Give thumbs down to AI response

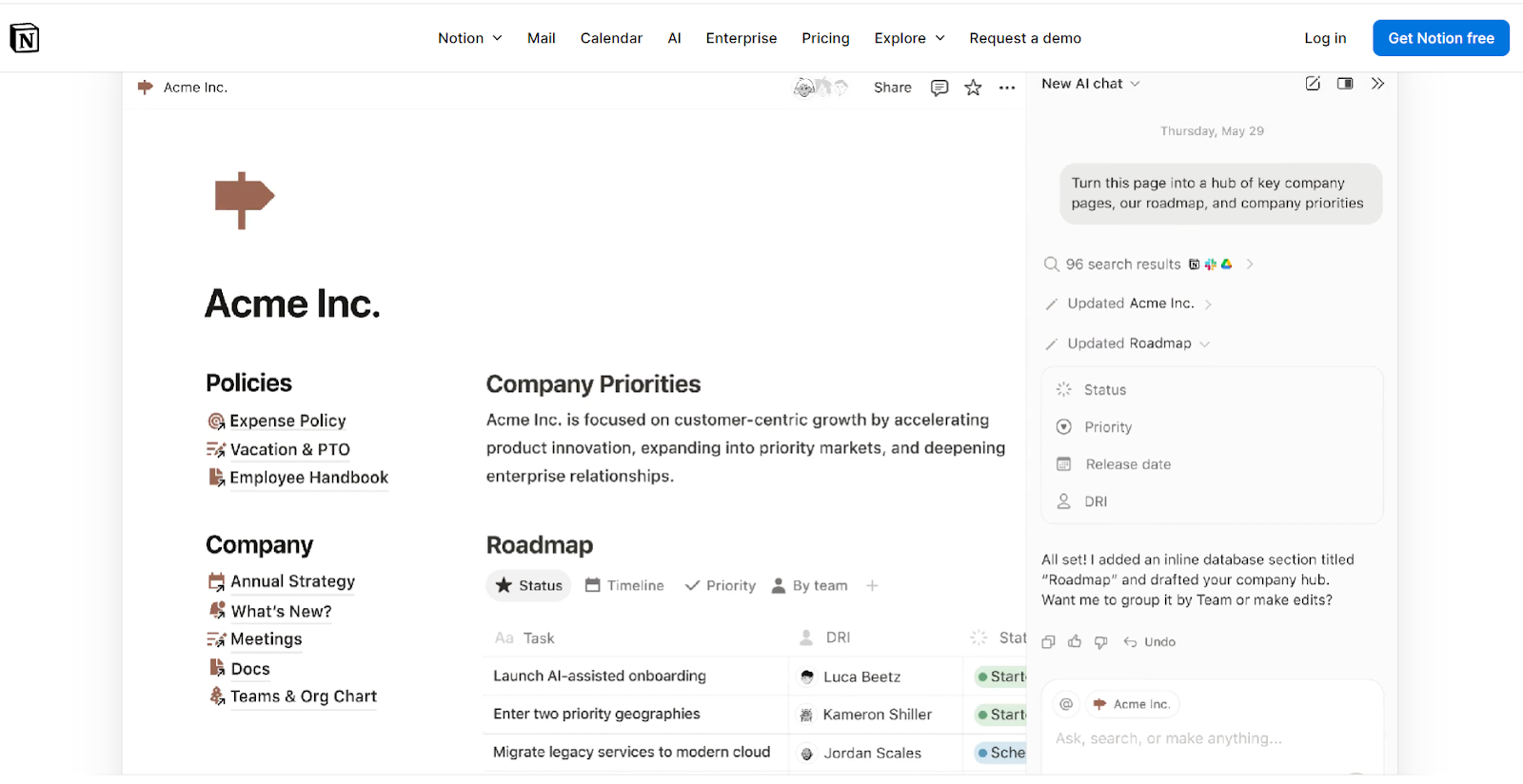pos(1101,642)
